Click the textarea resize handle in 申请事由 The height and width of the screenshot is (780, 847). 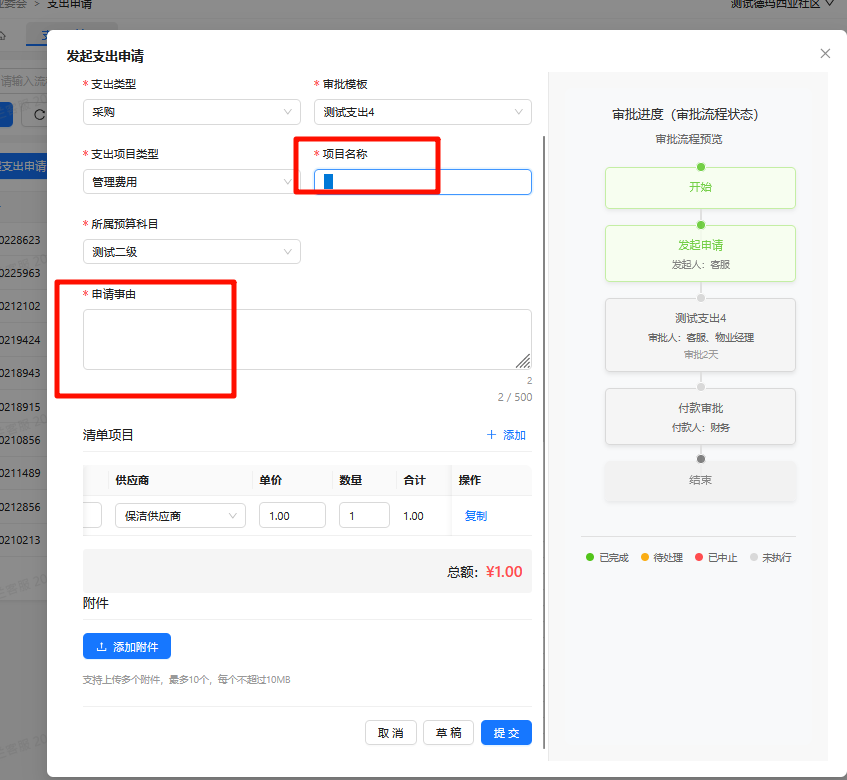click(523, 361)
